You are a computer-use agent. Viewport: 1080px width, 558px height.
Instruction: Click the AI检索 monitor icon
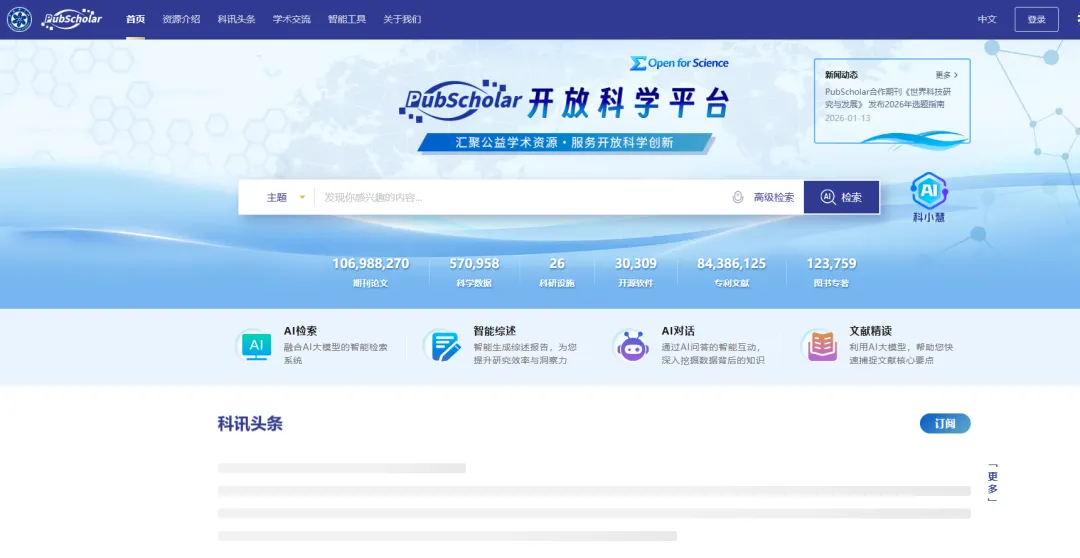click(256, 346)
